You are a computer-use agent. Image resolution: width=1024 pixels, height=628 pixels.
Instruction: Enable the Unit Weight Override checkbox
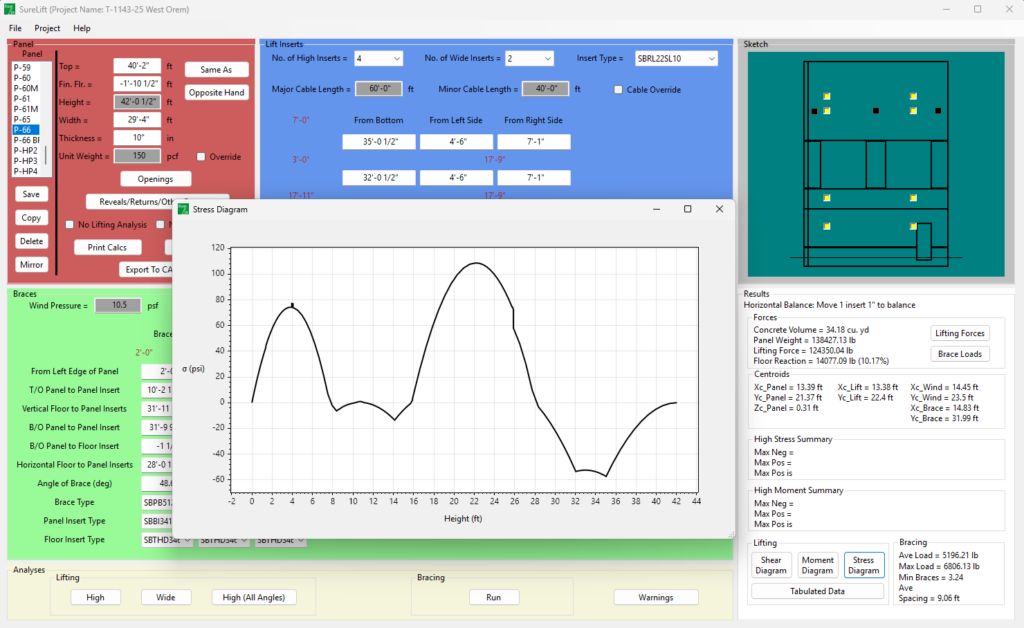point(202,157)
